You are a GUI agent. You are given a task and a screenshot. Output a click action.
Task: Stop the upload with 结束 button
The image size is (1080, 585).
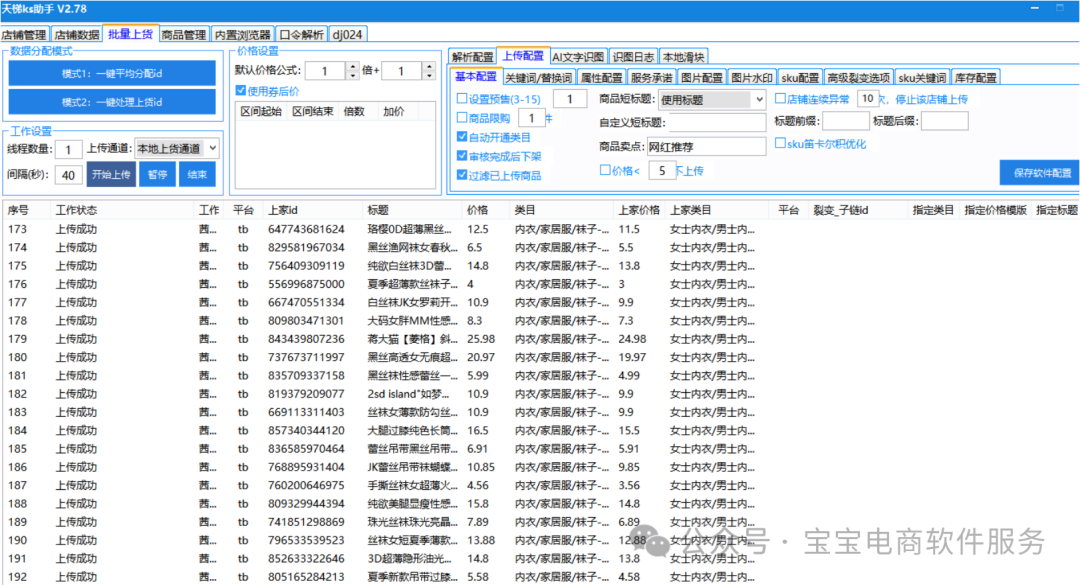(197, 174)
